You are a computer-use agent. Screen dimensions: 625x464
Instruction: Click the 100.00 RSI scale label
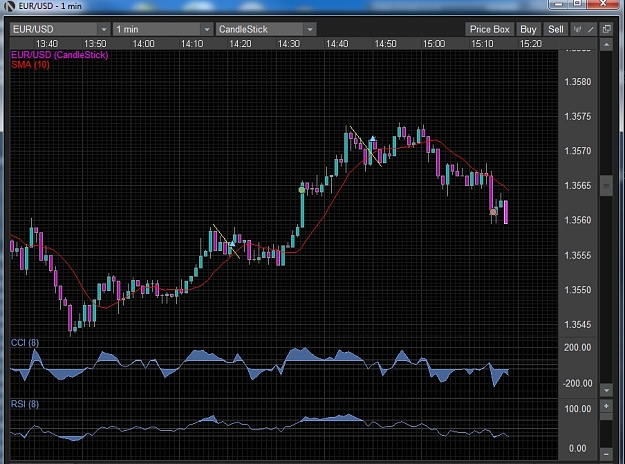[x=578, y=409]
